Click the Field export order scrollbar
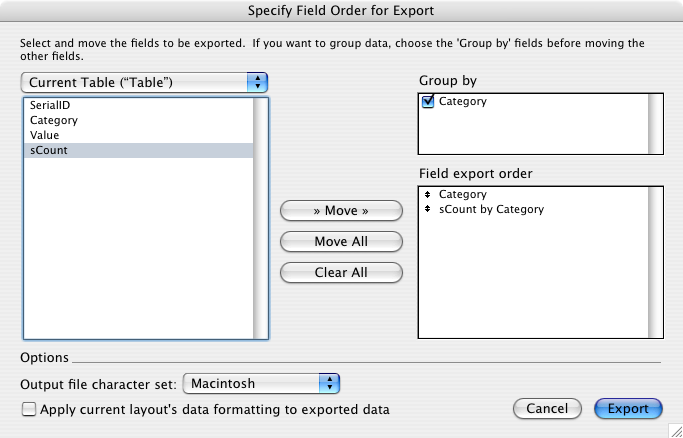Image resolution: width=683 pixels, height=438 pixels. (x=655, y=262)
